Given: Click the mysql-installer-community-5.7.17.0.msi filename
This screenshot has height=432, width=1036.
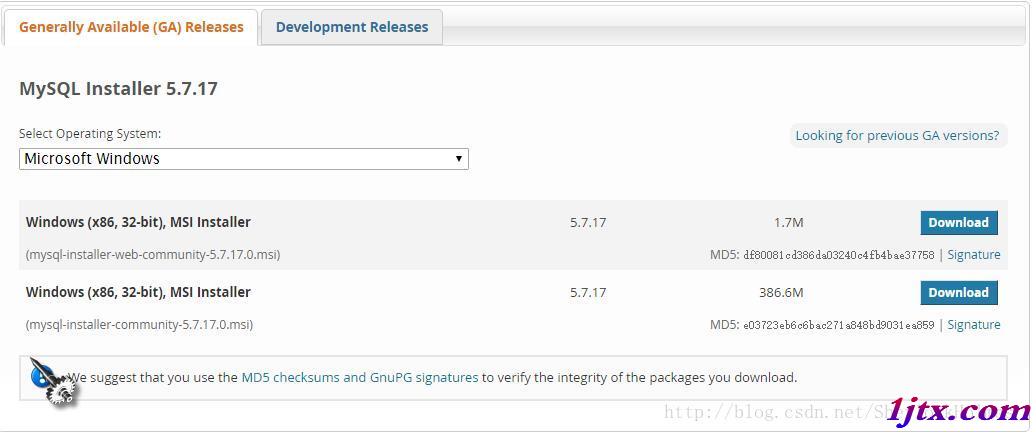Looking at the screenshot, I should [139, 324].
